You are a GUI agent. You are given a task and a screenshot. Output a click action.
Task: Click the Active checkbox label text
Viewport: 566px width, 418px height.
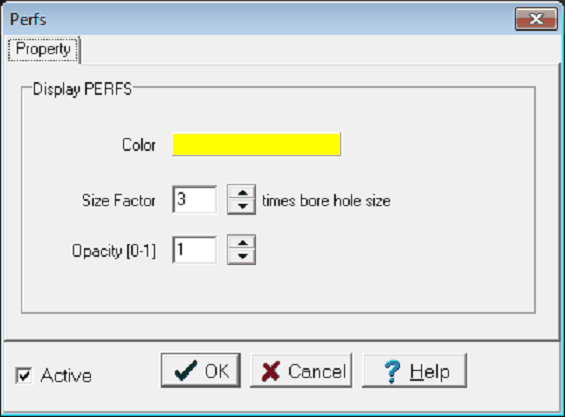click(66, 375)
